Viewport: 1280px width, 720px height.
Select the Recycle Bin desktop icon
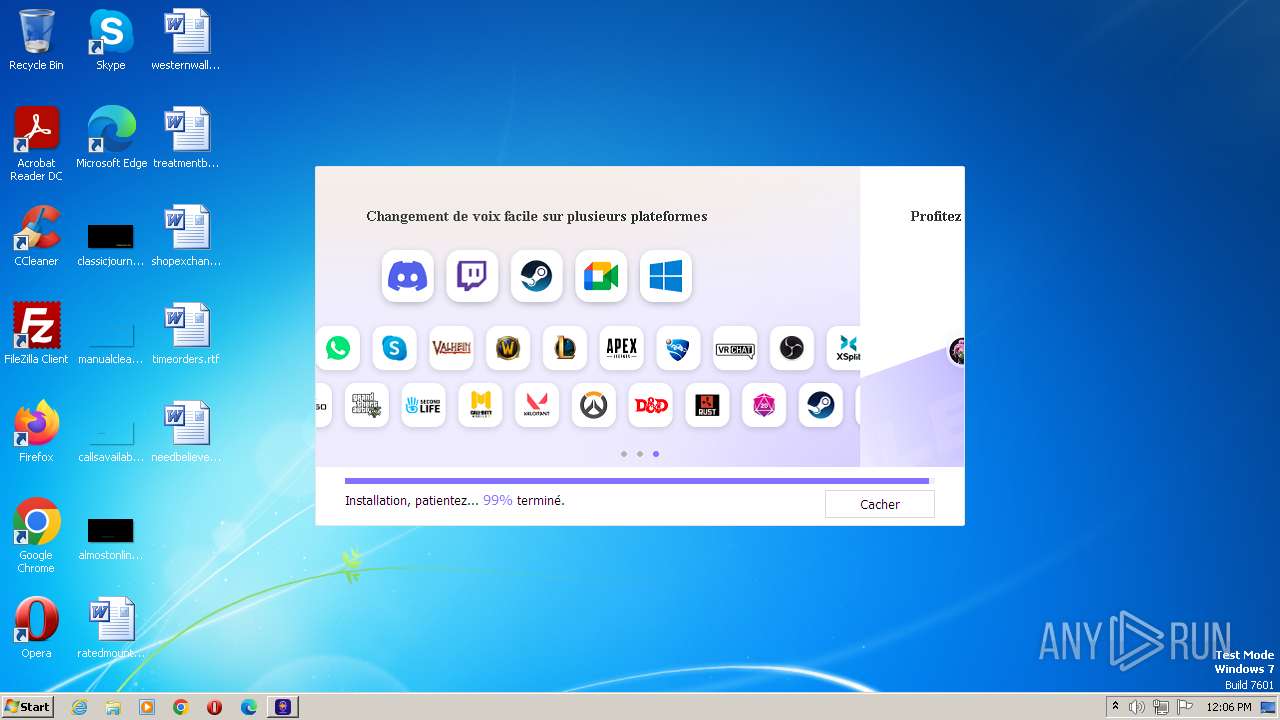pos(36,40)
